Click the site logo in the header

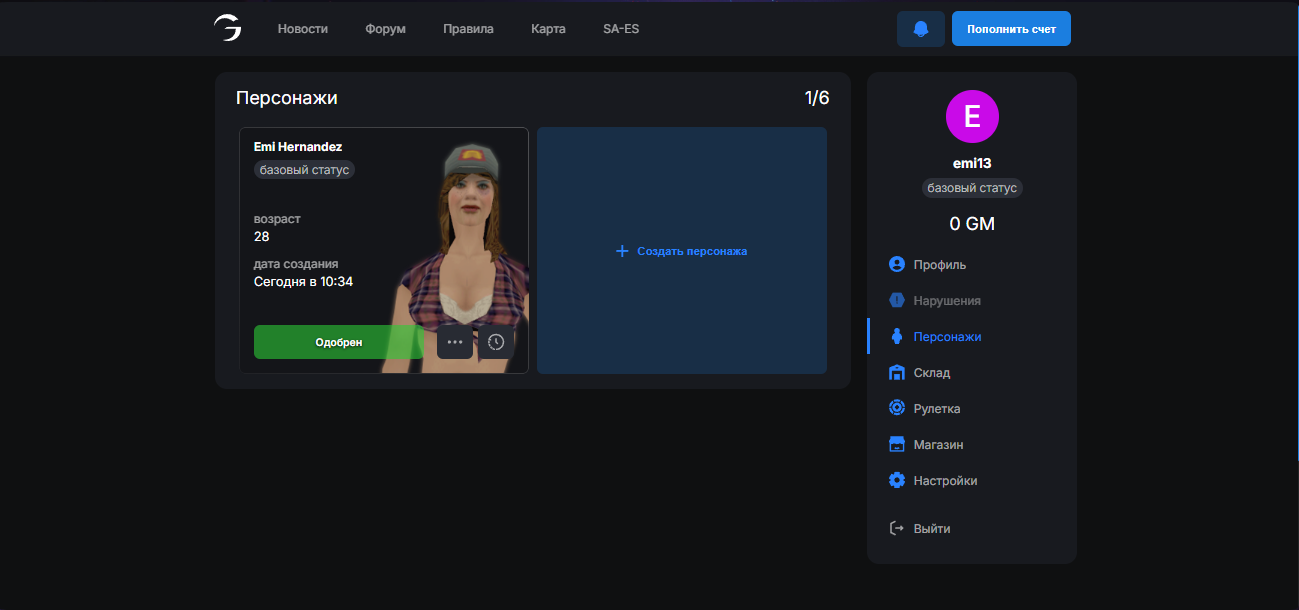coord(227,29)
